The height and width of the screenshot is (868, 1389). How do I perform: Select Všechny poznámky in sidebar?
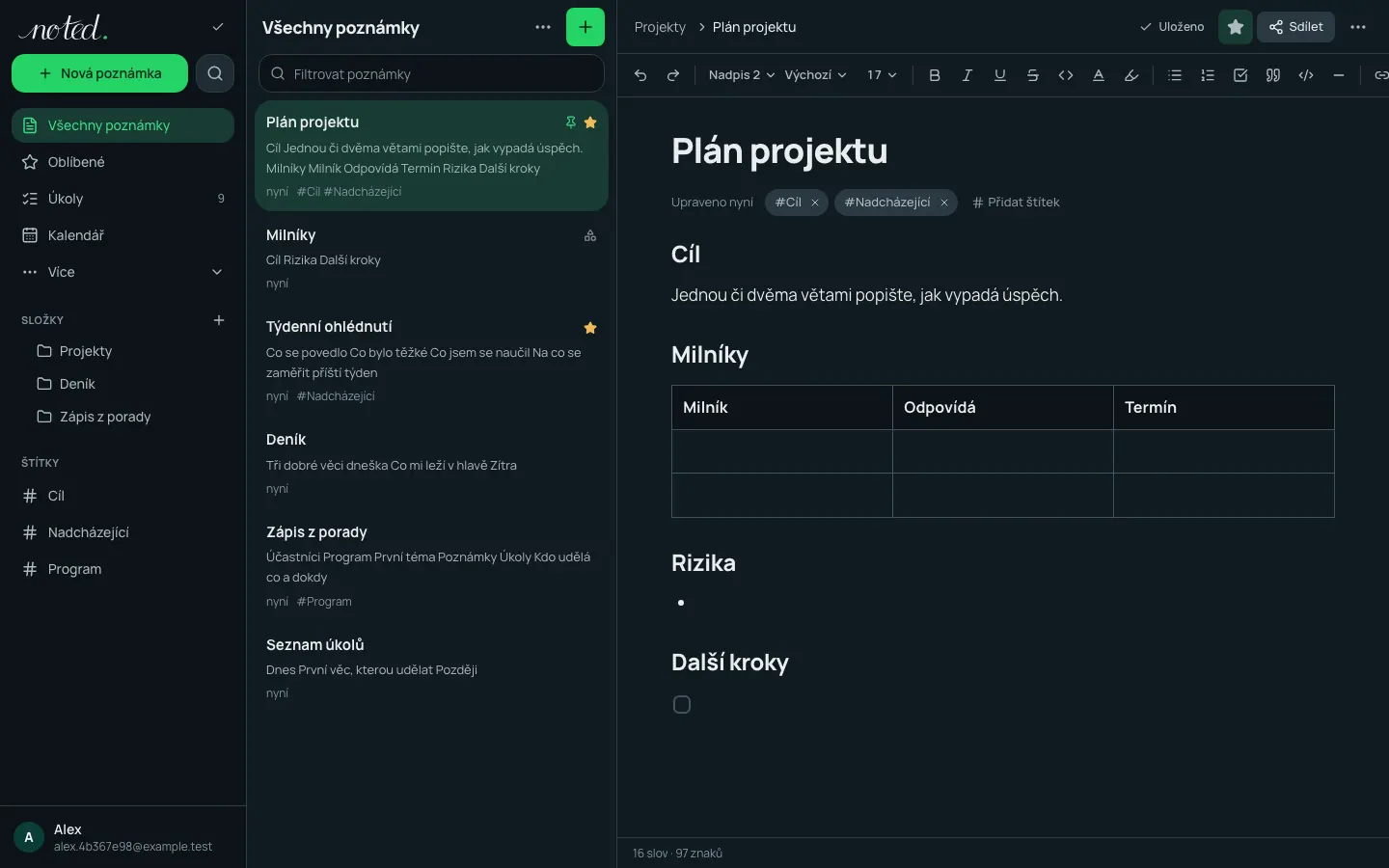click(123, 125)
